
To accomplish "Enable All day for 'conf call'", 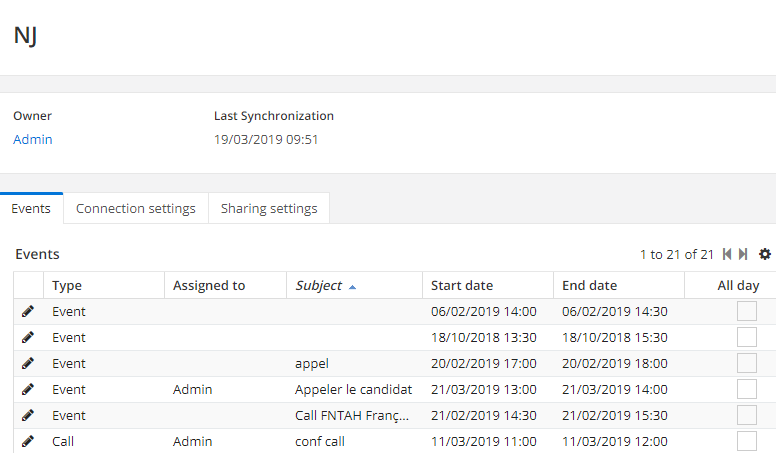I will tap(747, 441).
